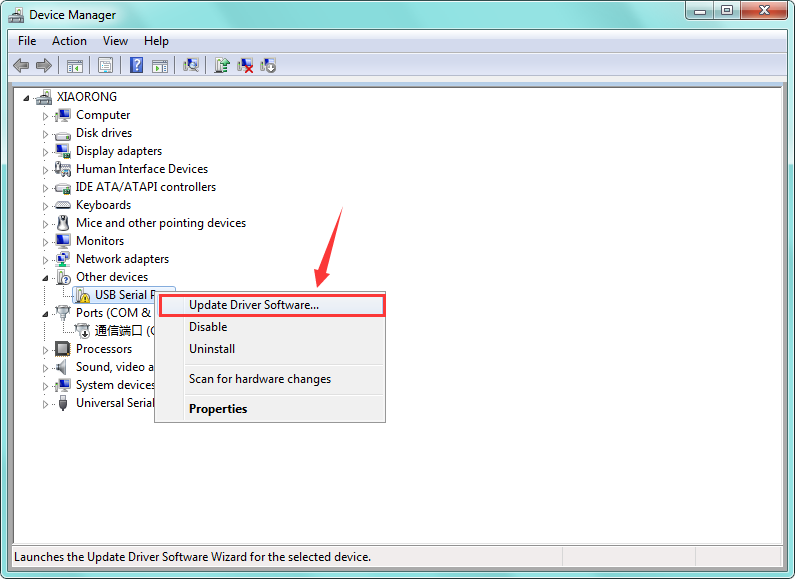Image resolution: width=795 pixels, height=579 pixels.
Task: Click Update Driver Software toolbar icon
Action: (222, 65)
